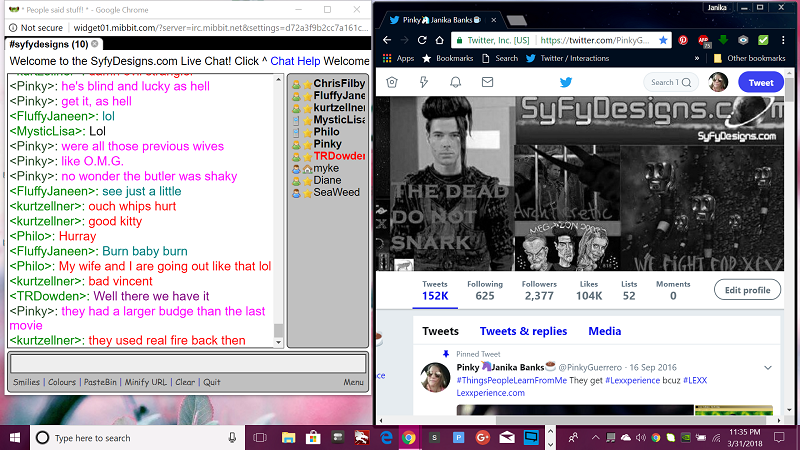Switch to Tweets & replies tab

point(523,331)
